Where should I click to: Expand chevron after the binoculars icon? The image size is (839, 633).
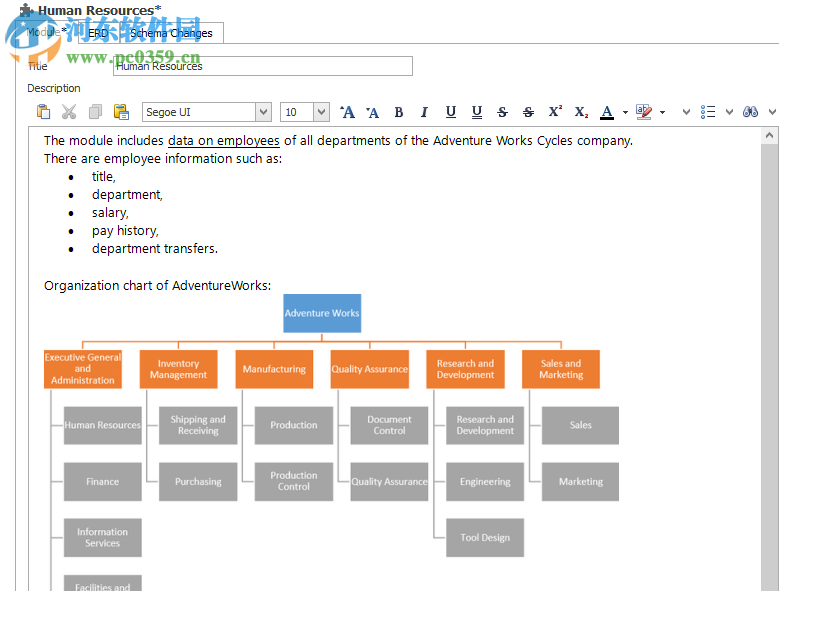(772, 112)
